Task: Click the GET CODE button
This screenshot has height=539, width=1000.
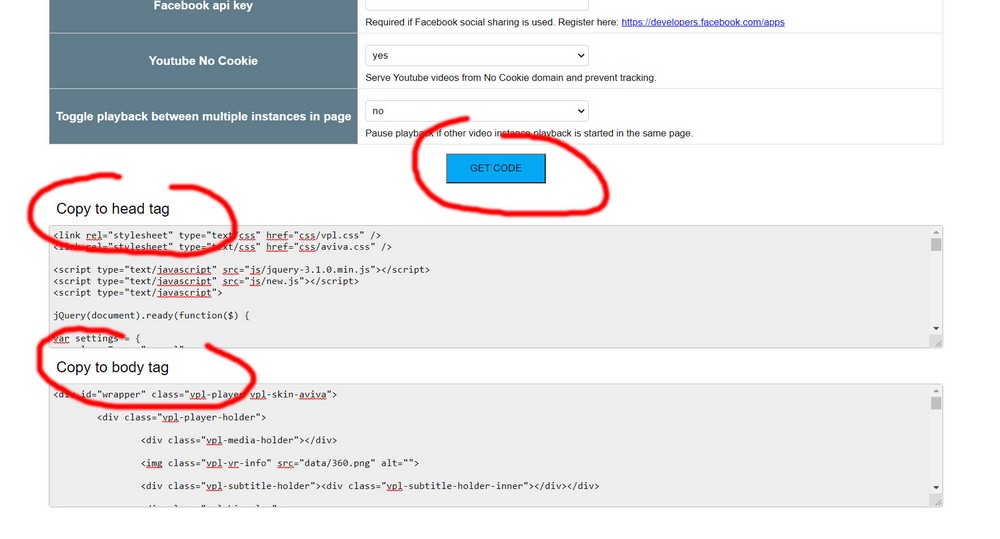Action: click(x=495, y=168)
